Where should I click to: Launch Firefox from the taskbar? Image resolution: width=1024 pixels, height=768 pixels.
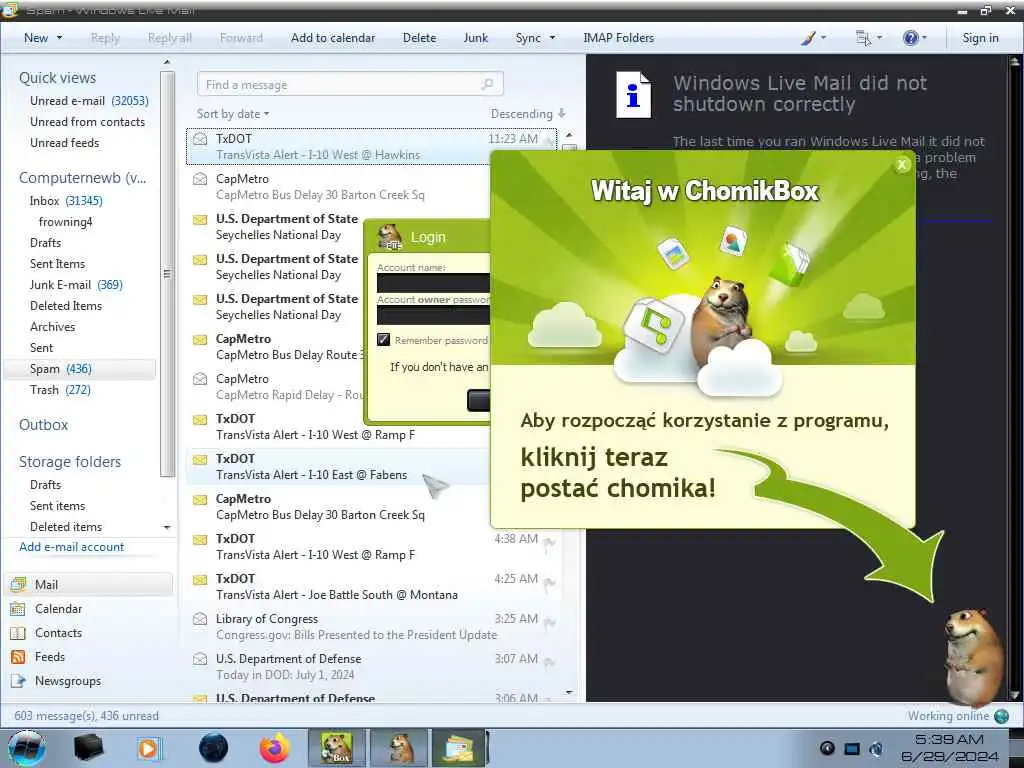click(x=274, y=748)
